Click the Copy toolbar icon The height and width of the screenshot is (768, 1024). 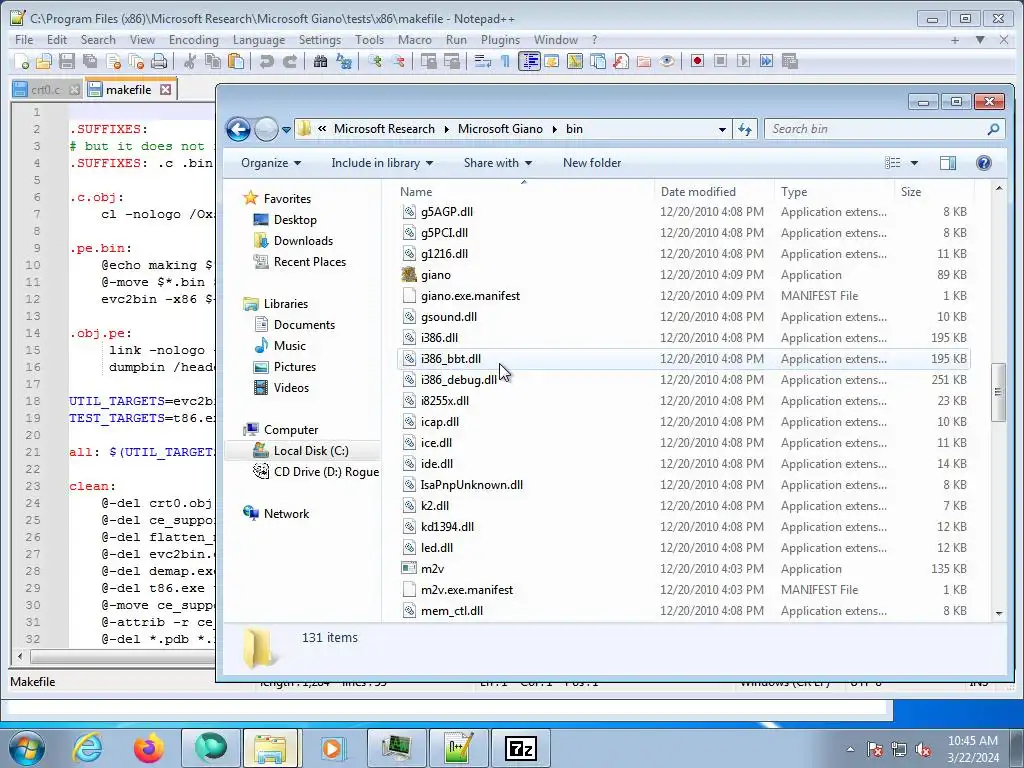coord(213,61)
